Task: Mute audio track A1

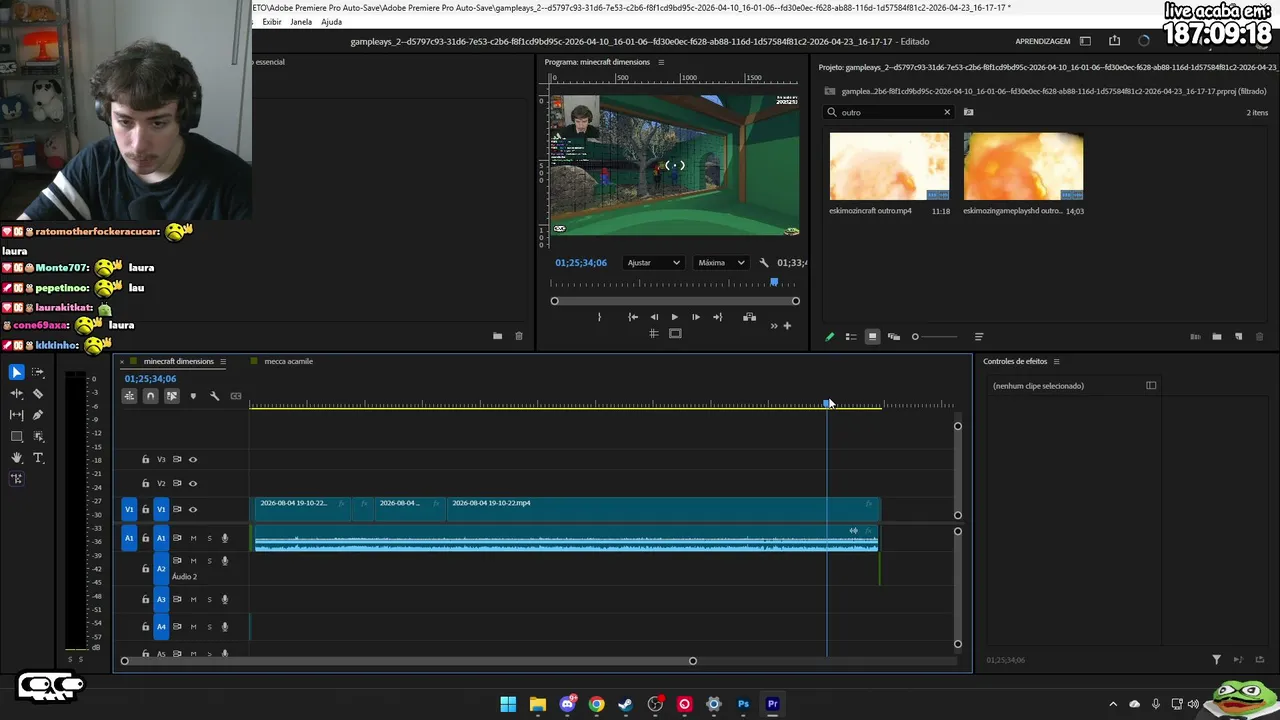Action: click(x=193, y=538)
